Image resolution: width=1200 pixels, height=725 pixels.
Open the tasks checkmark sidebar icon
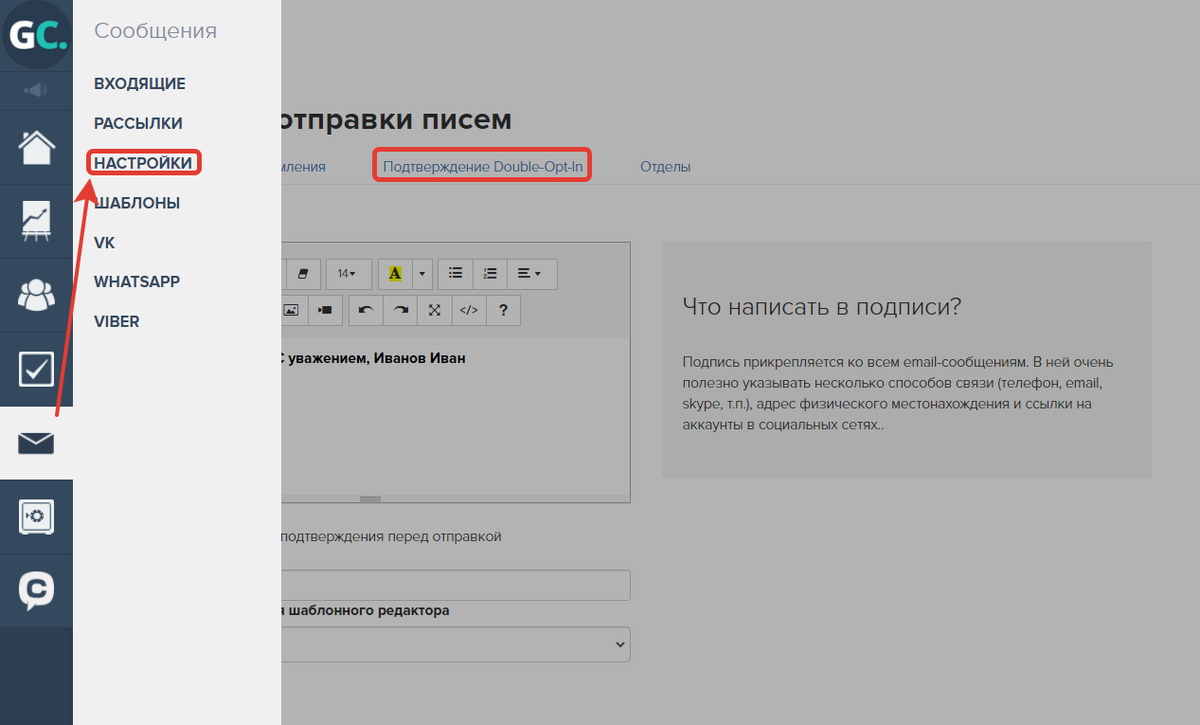[x=36, y=369]
